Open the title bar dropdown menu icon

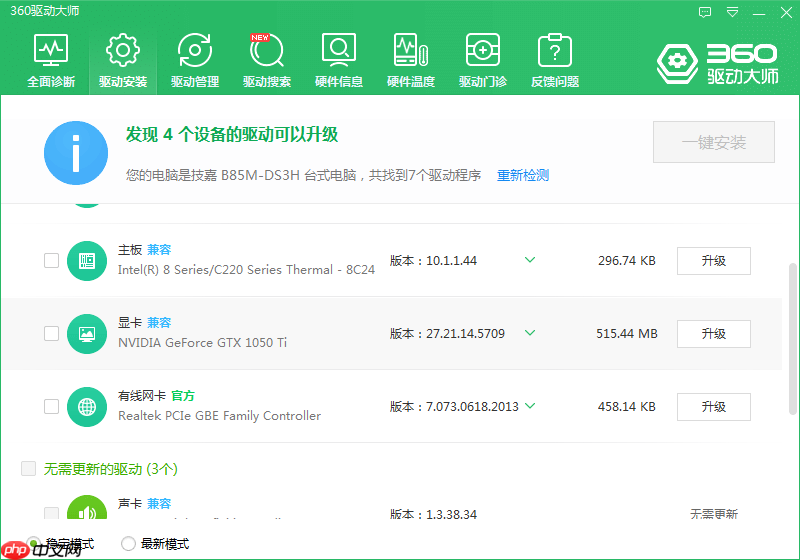pyautogui.click(x=732, y=12)
